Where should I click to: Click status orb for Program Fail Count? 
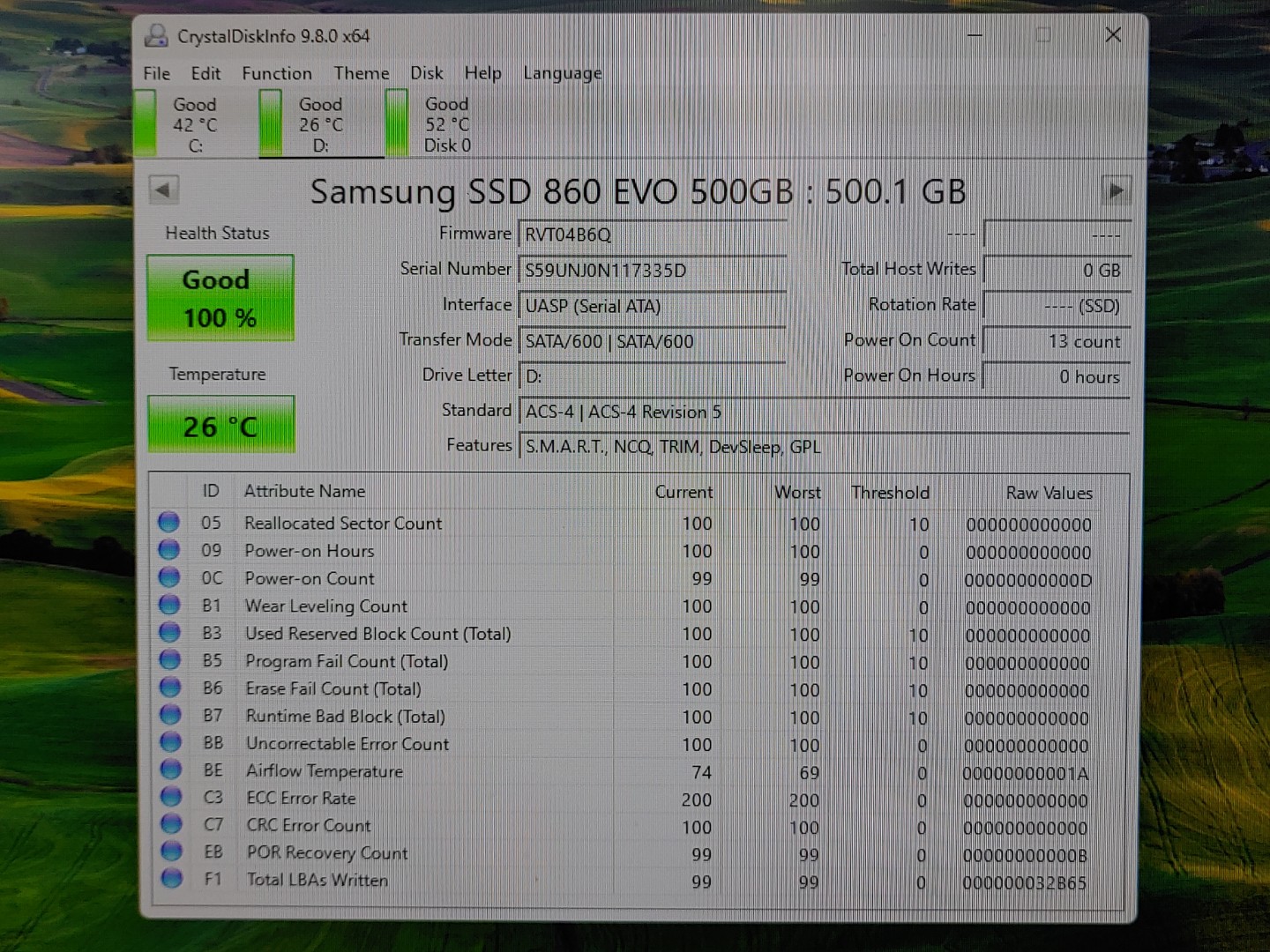pos(169,659)
